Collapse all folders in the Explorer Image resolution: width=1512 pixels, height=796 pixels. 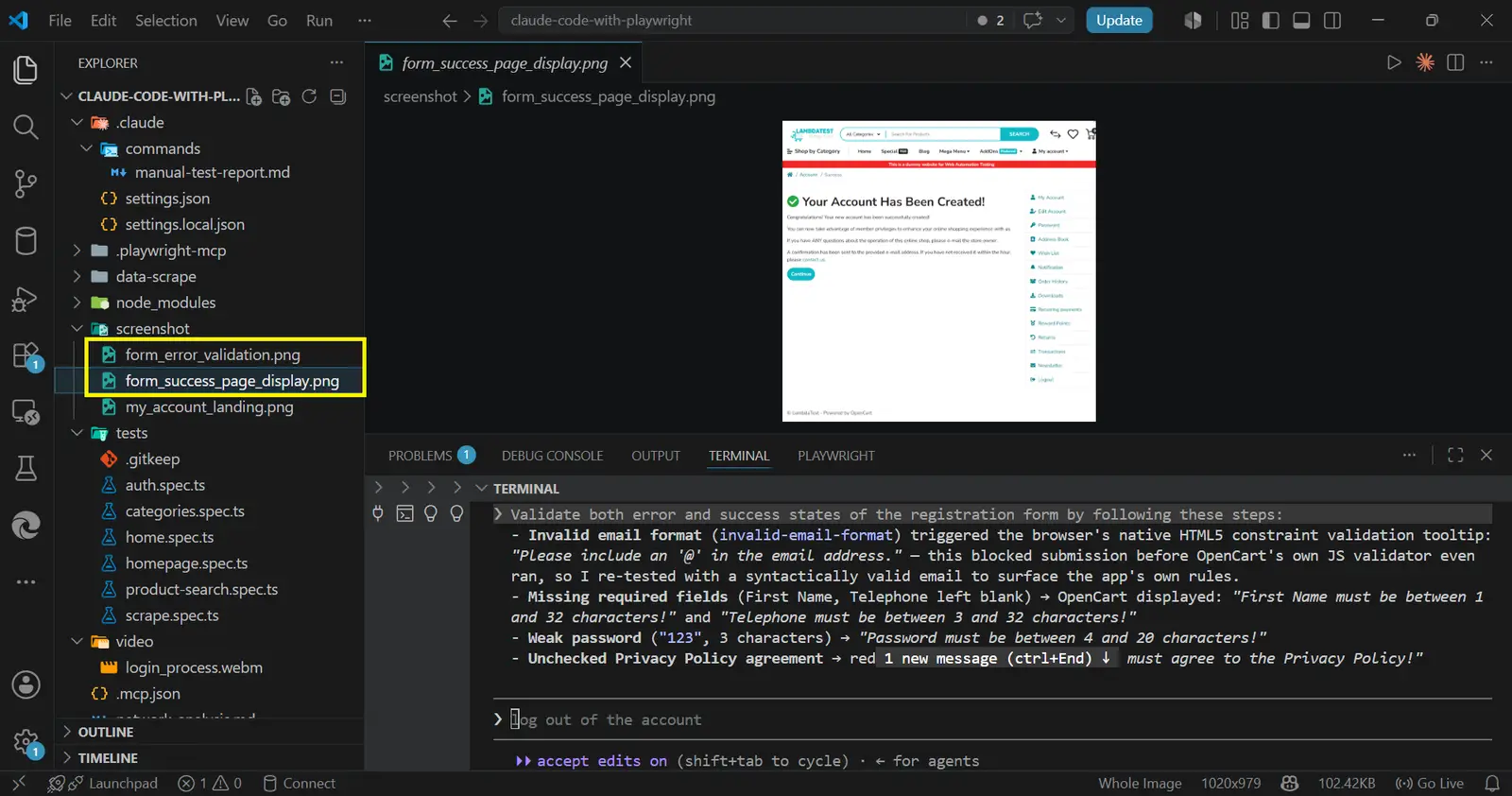pos(337,96)
